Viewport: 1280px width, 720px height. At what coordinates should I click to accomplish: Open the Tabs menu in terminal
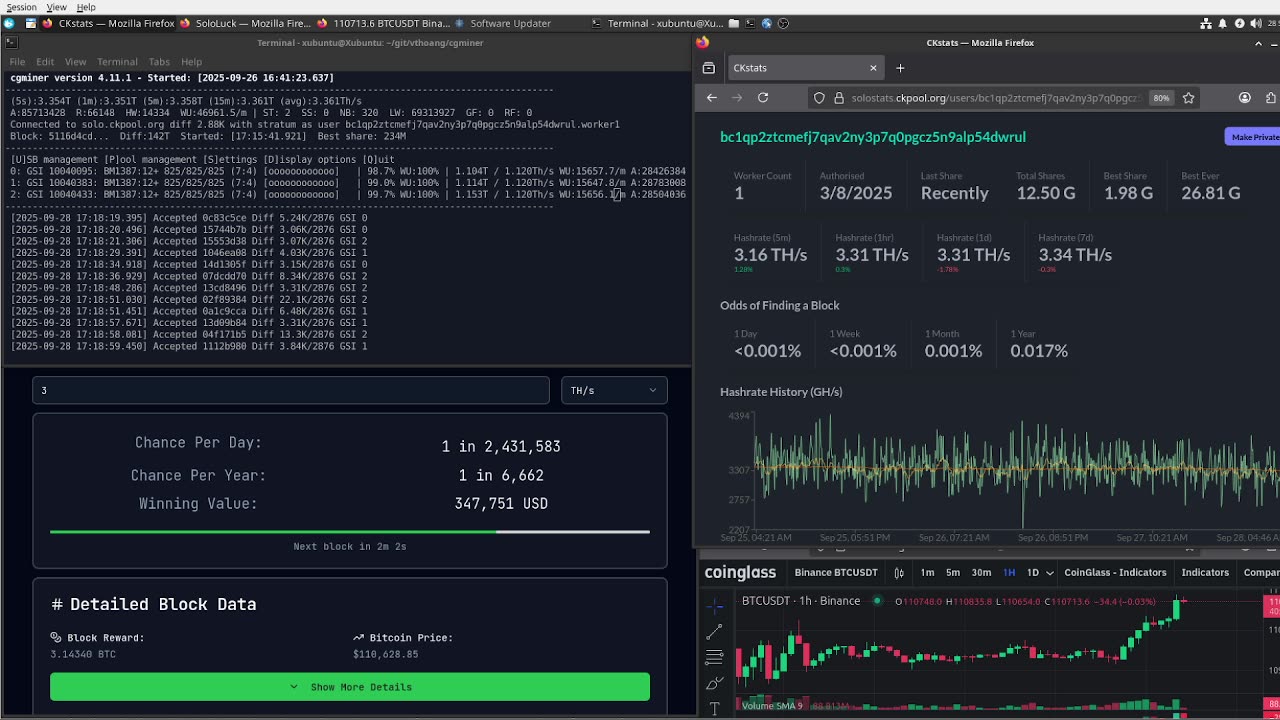pos(159,62)
